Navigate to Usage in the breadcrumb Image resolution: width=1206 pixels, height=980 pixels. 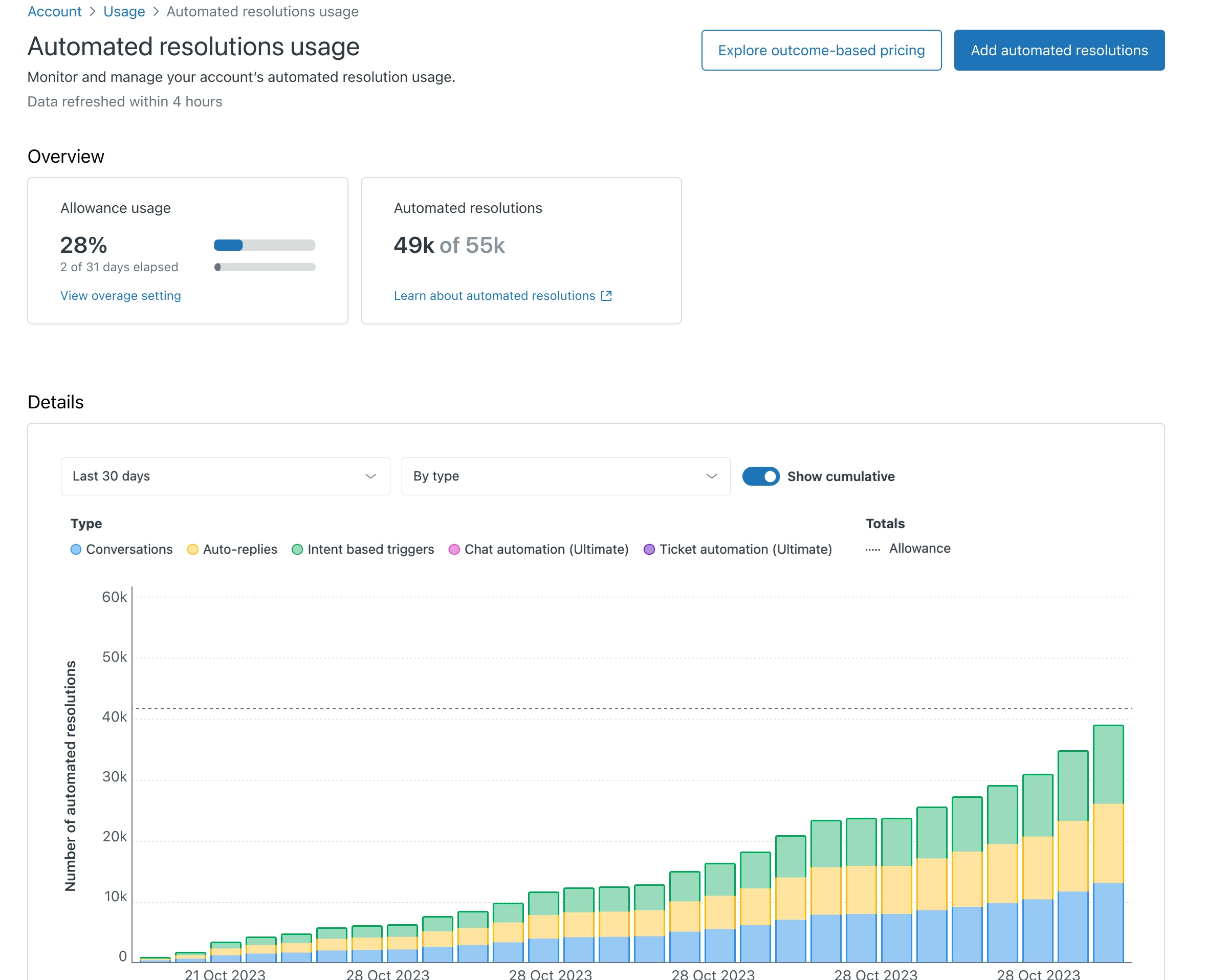(124, 11)
